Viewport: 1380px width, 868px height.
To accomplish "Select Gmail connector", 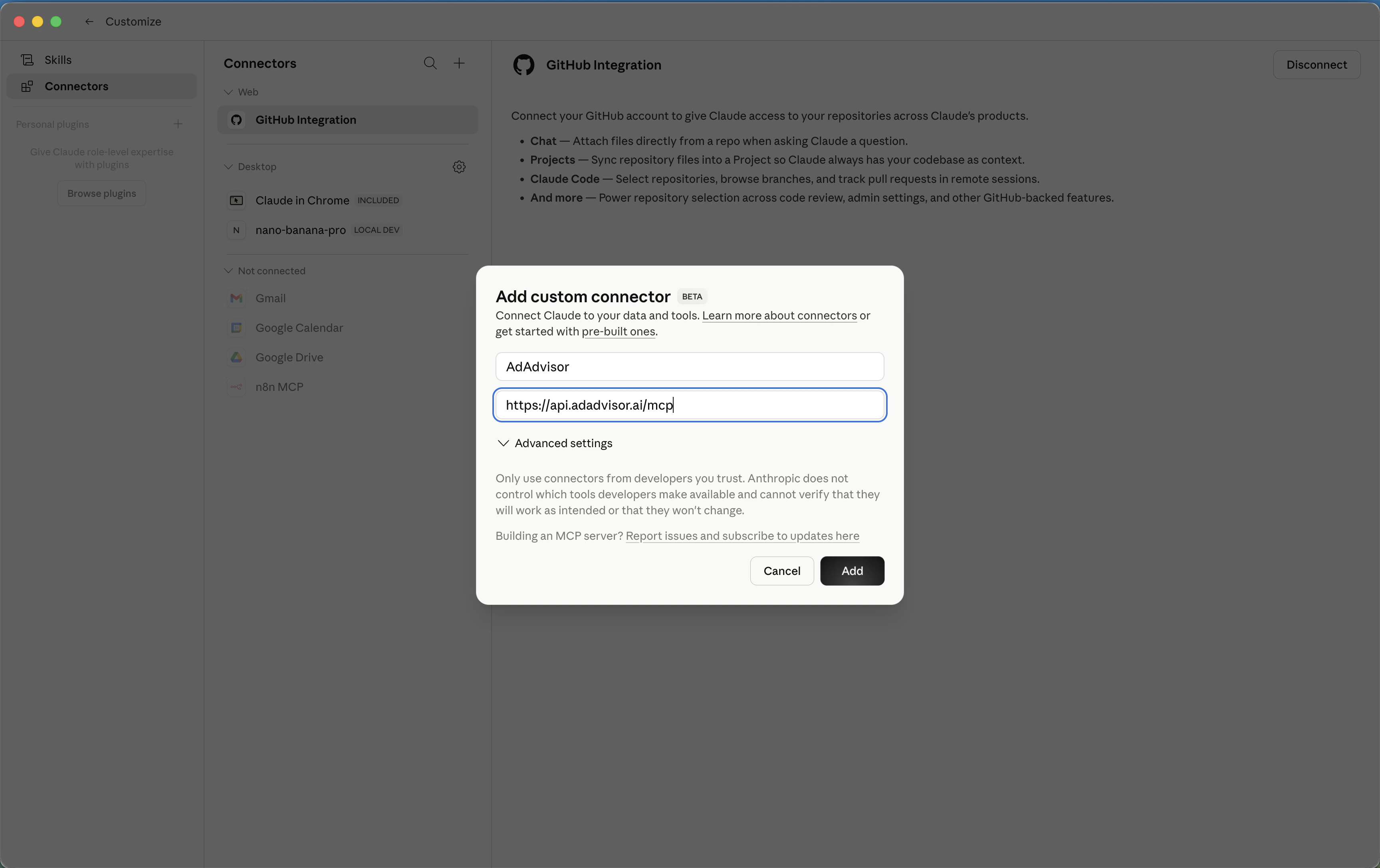I will [x=347, y=298].
